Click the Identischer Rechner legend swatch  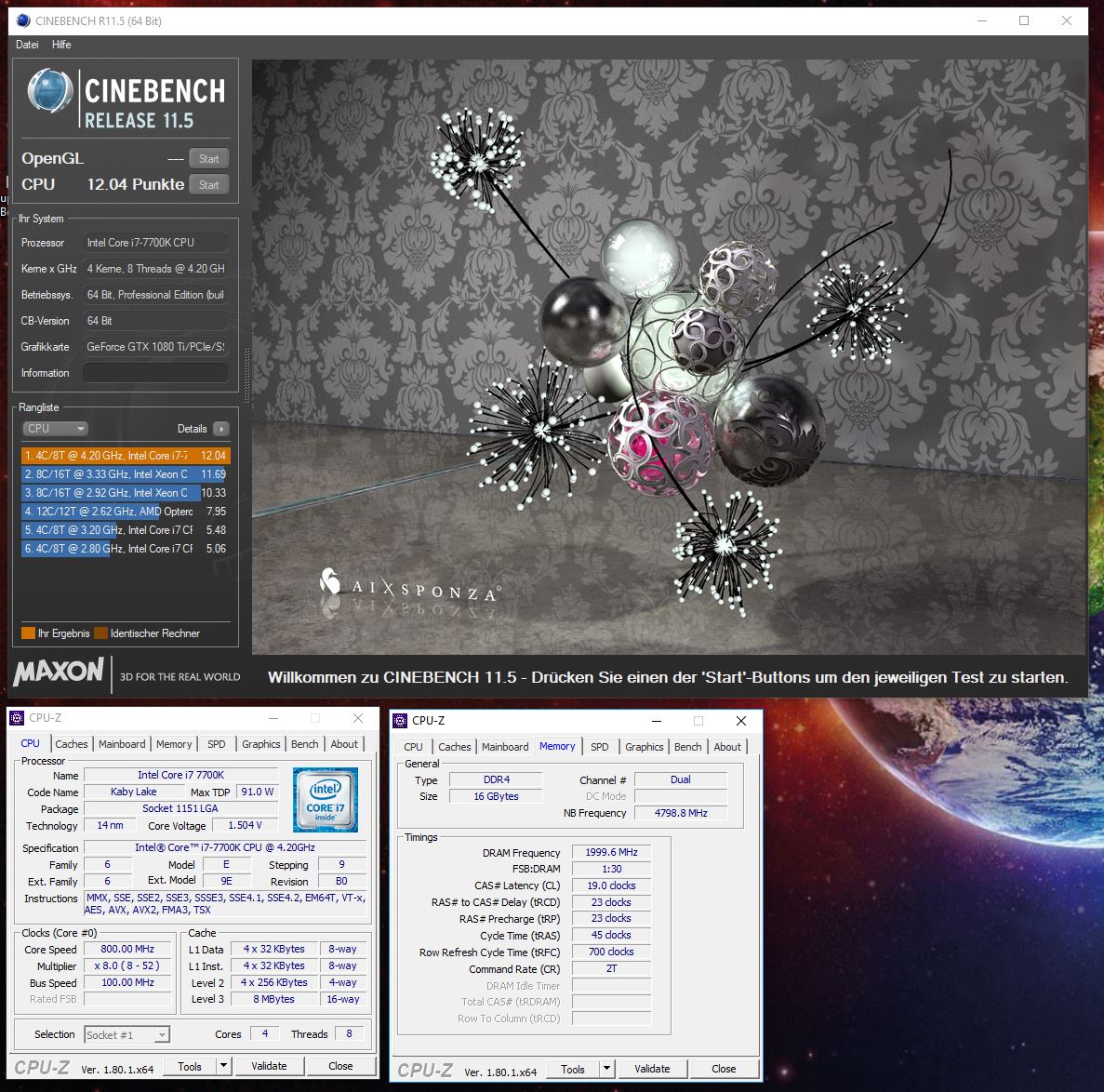(x=100, y=633)
